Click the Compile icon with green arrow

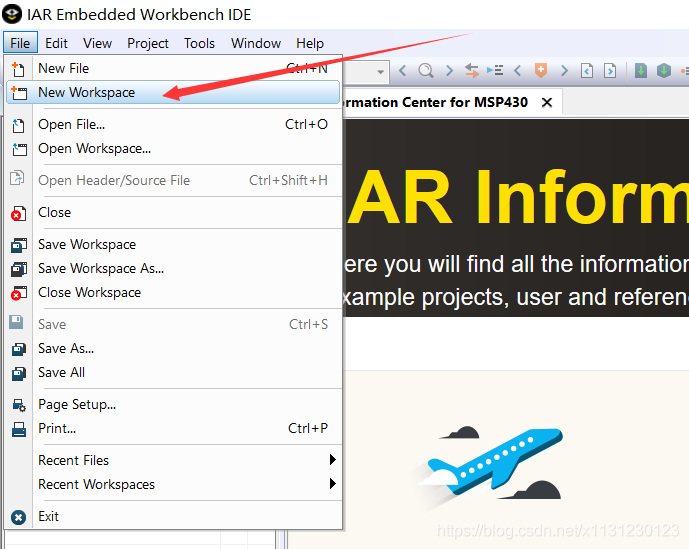641,70
